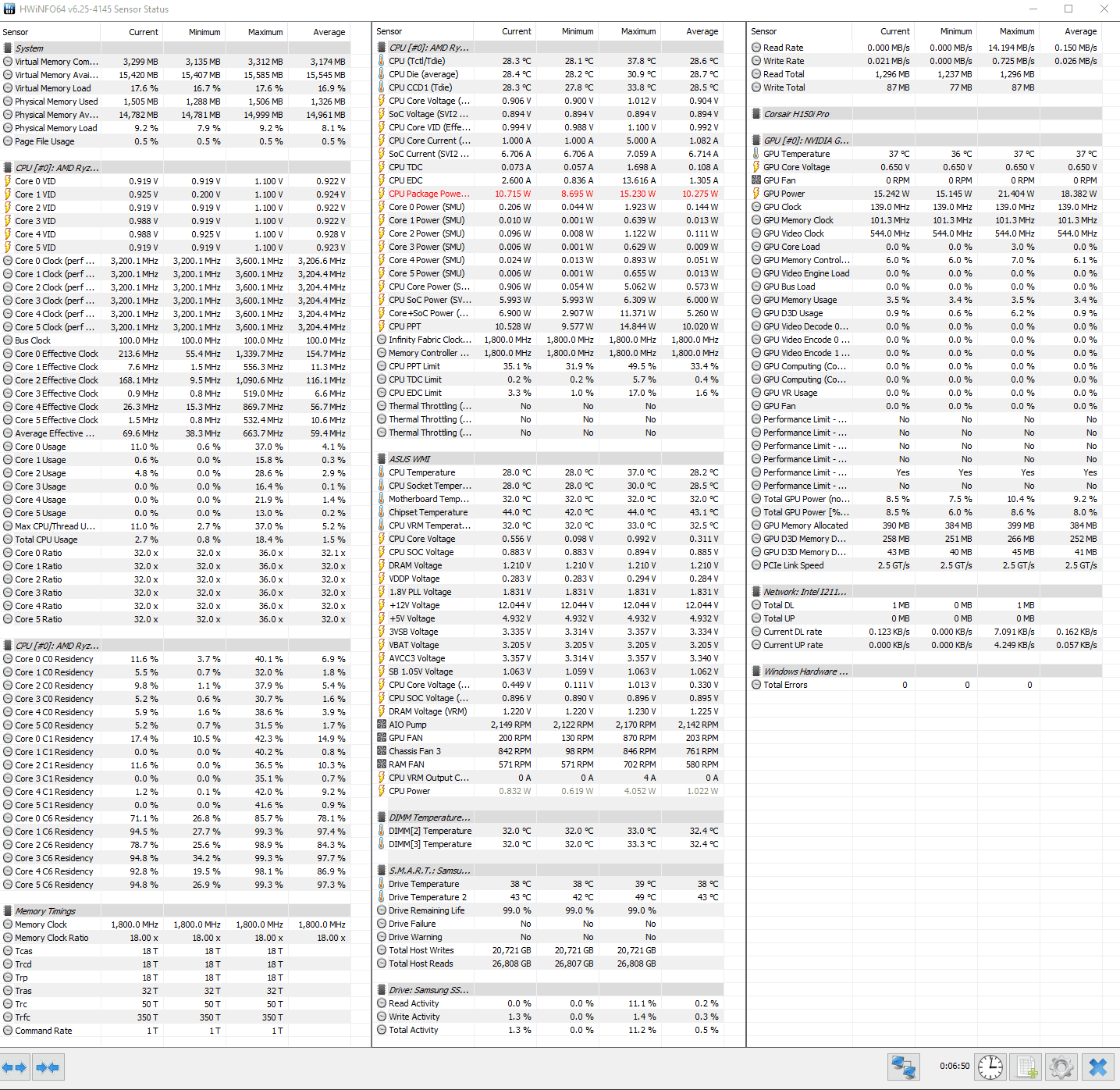Click the lightning icon beside Core 0 VID
The width and height of the screenshot is (1120, 1090).
pyautogui.click(x=8, y=181)
